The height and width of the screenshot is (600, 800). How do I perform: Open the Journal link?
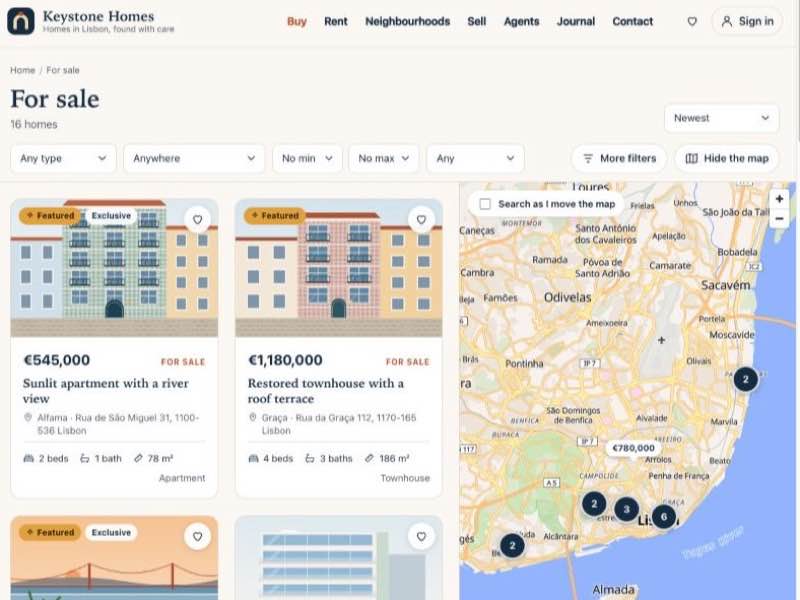[576, 21]
